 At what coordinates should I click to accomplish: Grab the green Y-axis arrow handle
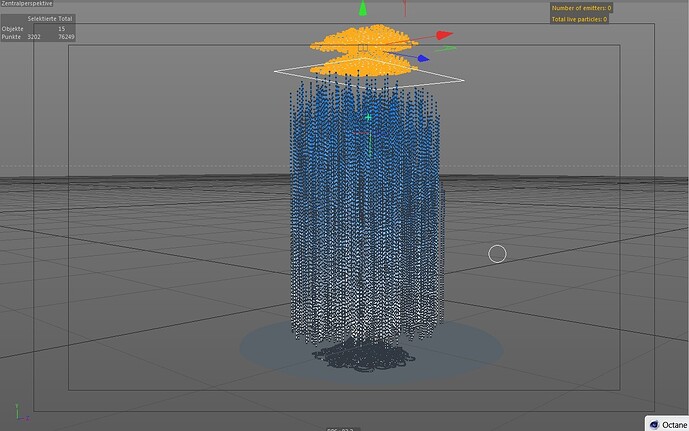[x=363, y=8]
